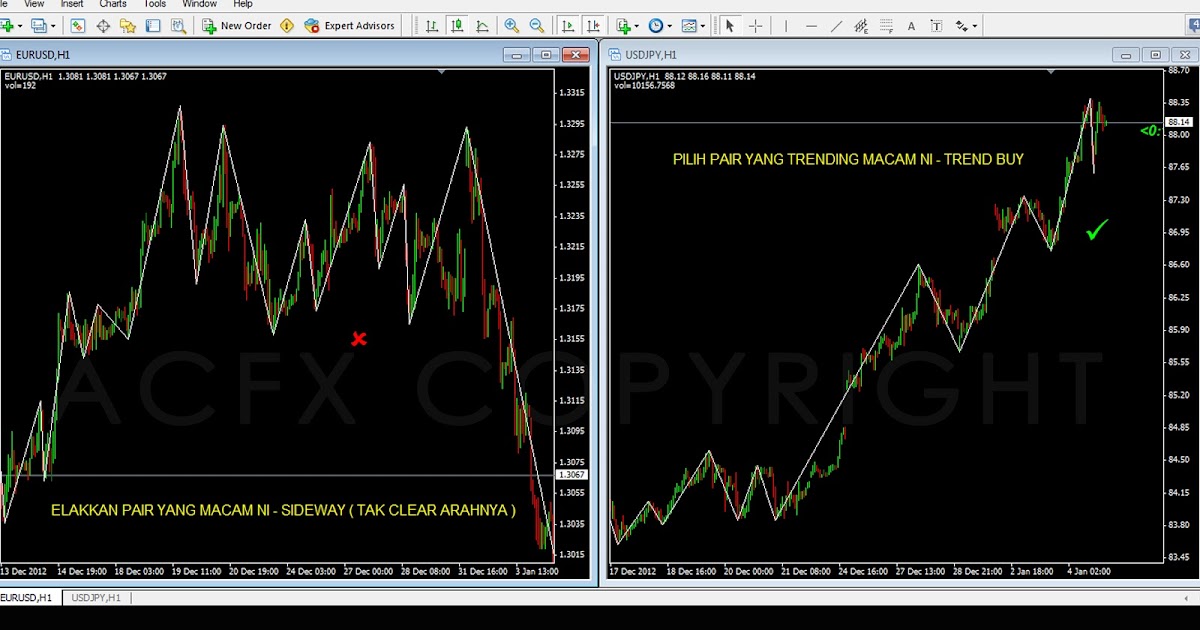
Task: Switch chart to Line Chart mode
Action: pos(482,25)
